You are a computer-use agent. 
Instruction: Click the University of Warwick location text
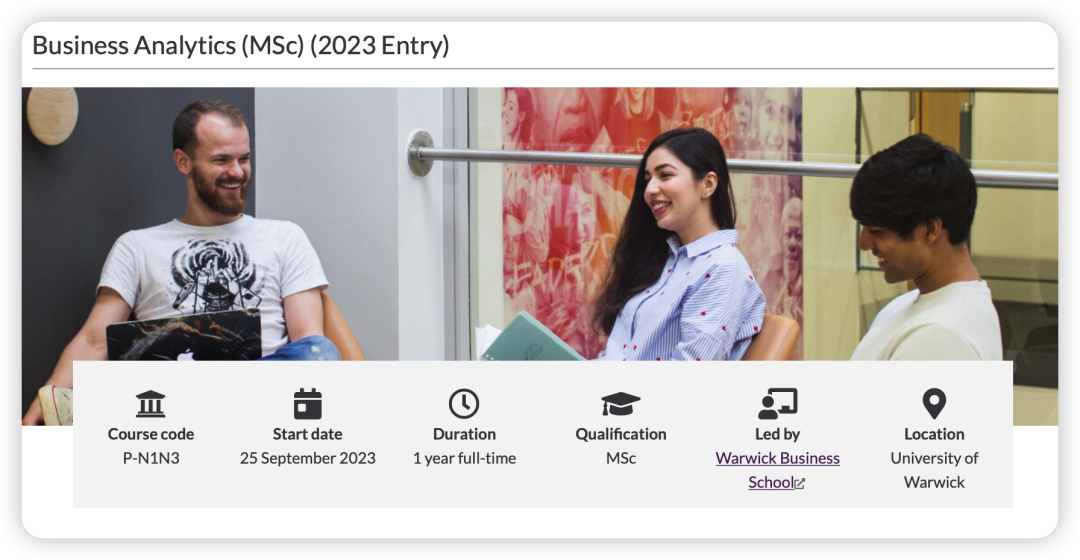[x=935, y=470]
